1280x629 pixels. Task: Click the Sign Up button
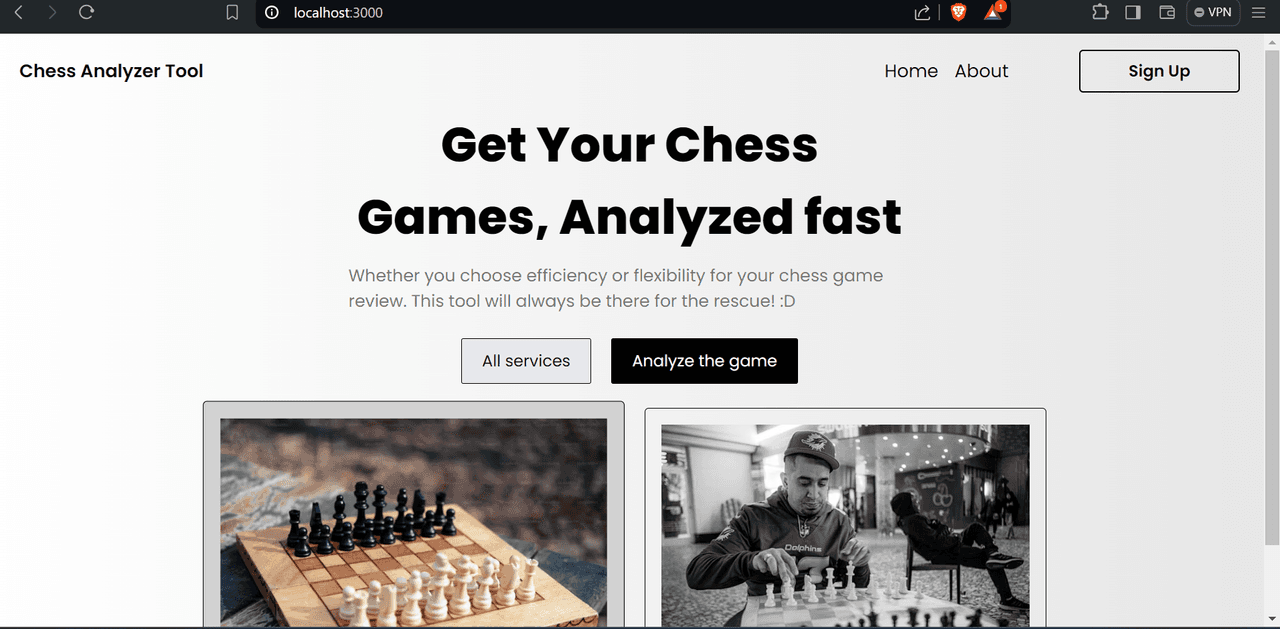[1159, 71]
